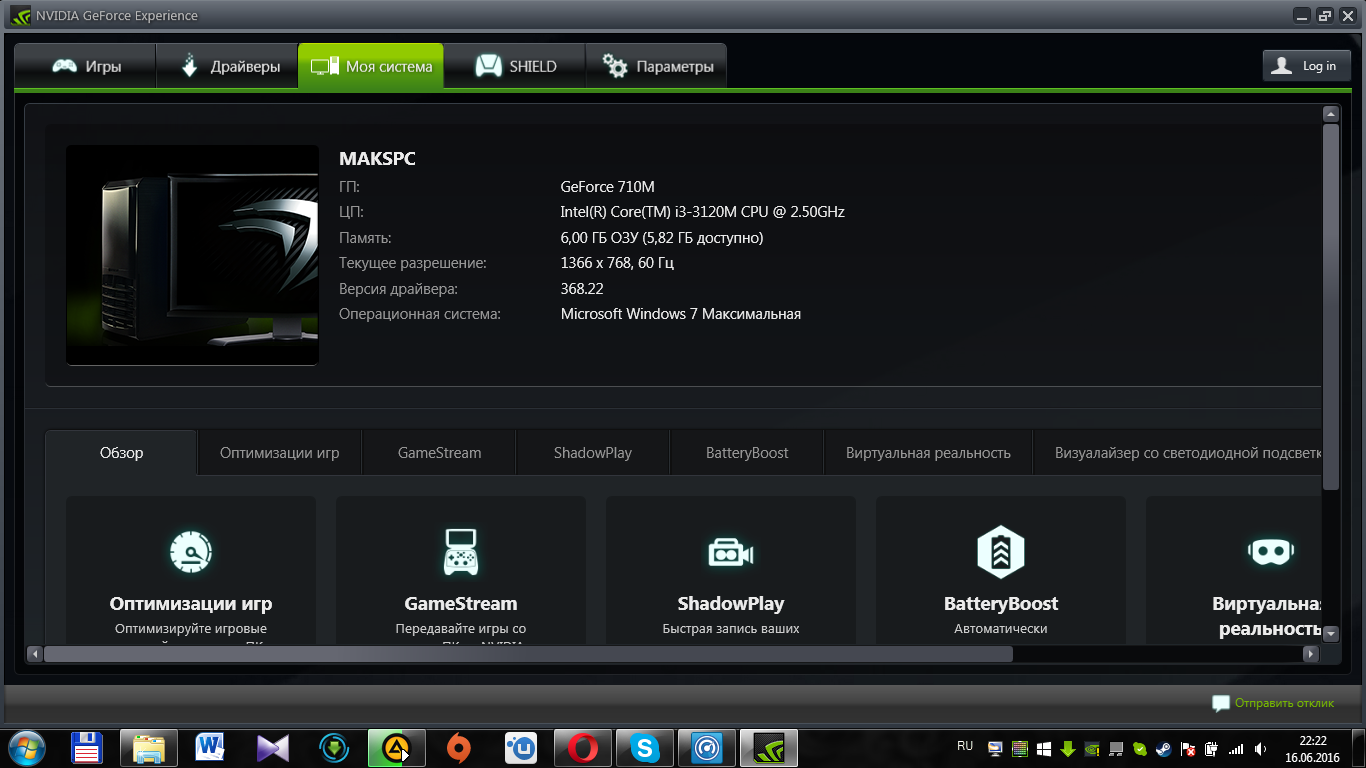Switch to the GameStream sub-tab

(439, 453)
